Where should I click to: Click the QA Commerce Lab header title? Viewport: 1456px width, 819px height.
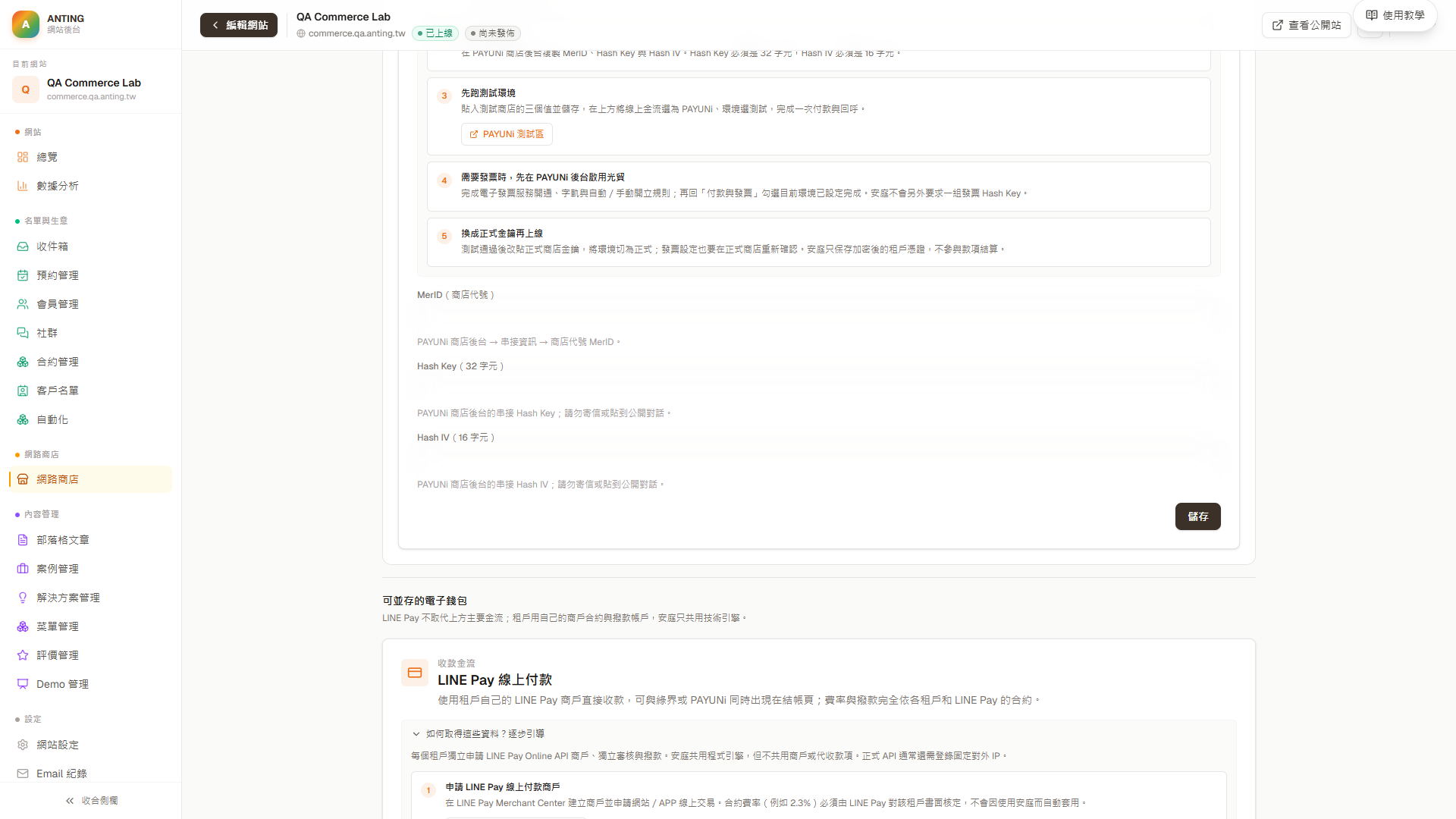tap(344, 17)
